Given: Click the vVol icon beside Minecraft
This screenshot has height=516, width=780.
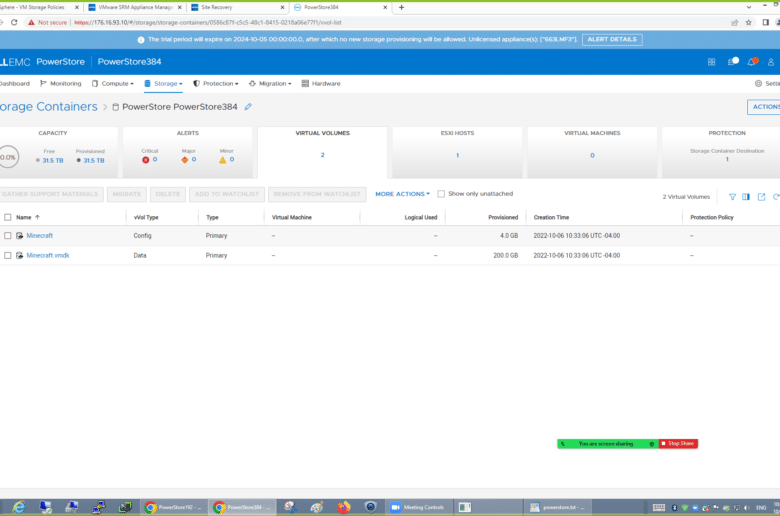Looking at the screenshot, I should coord(19,235).
